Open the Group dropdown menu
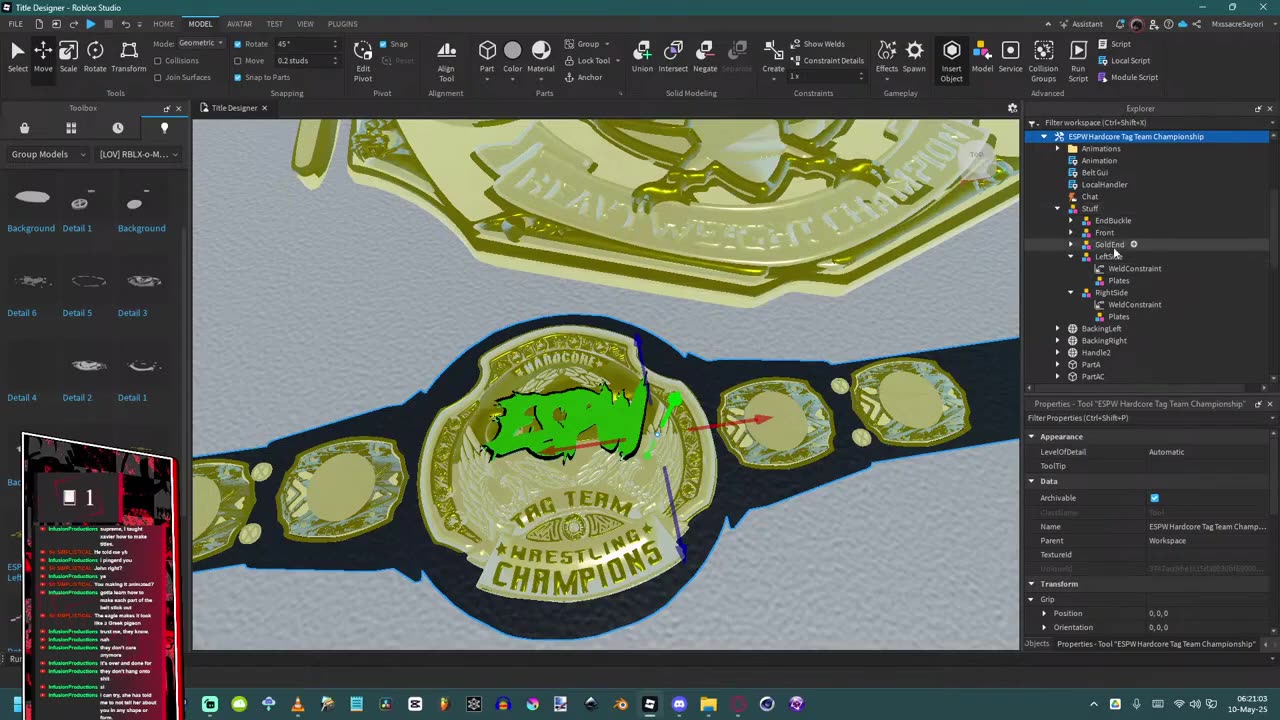The height and width of the screenshot is (720, 1280). coord(586,44)
